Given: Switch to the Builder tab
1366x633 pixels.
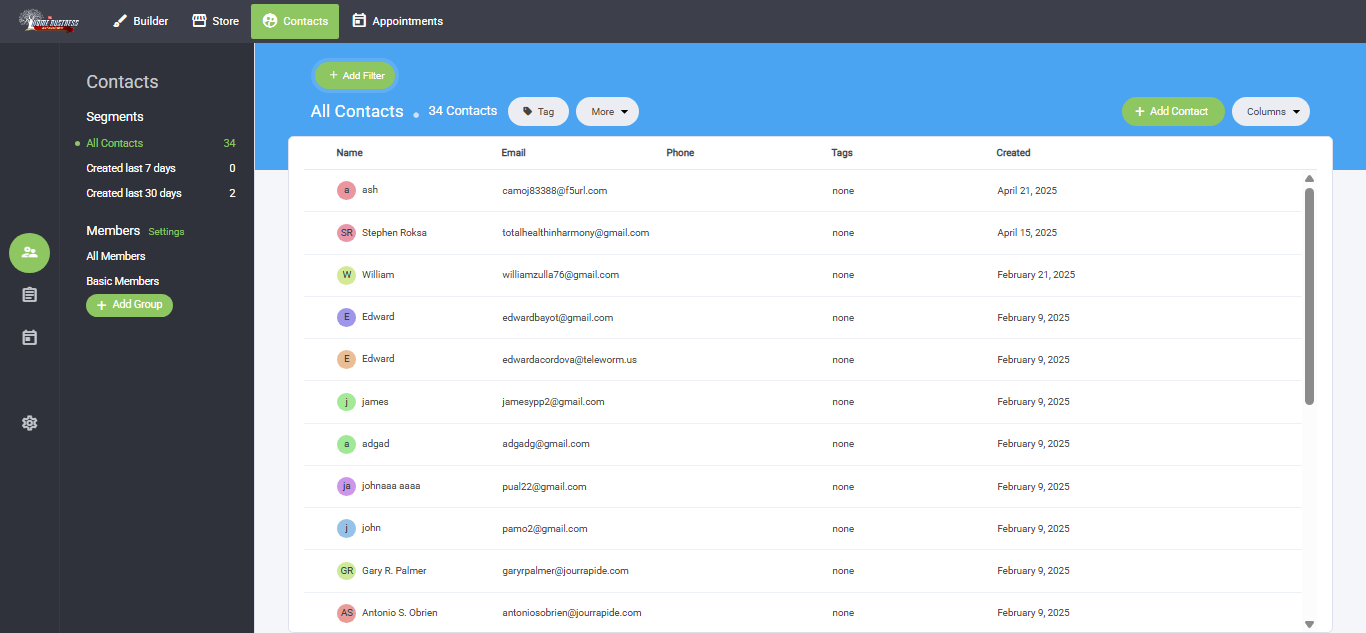Looking at the screenshot, I should click(140, 21).
